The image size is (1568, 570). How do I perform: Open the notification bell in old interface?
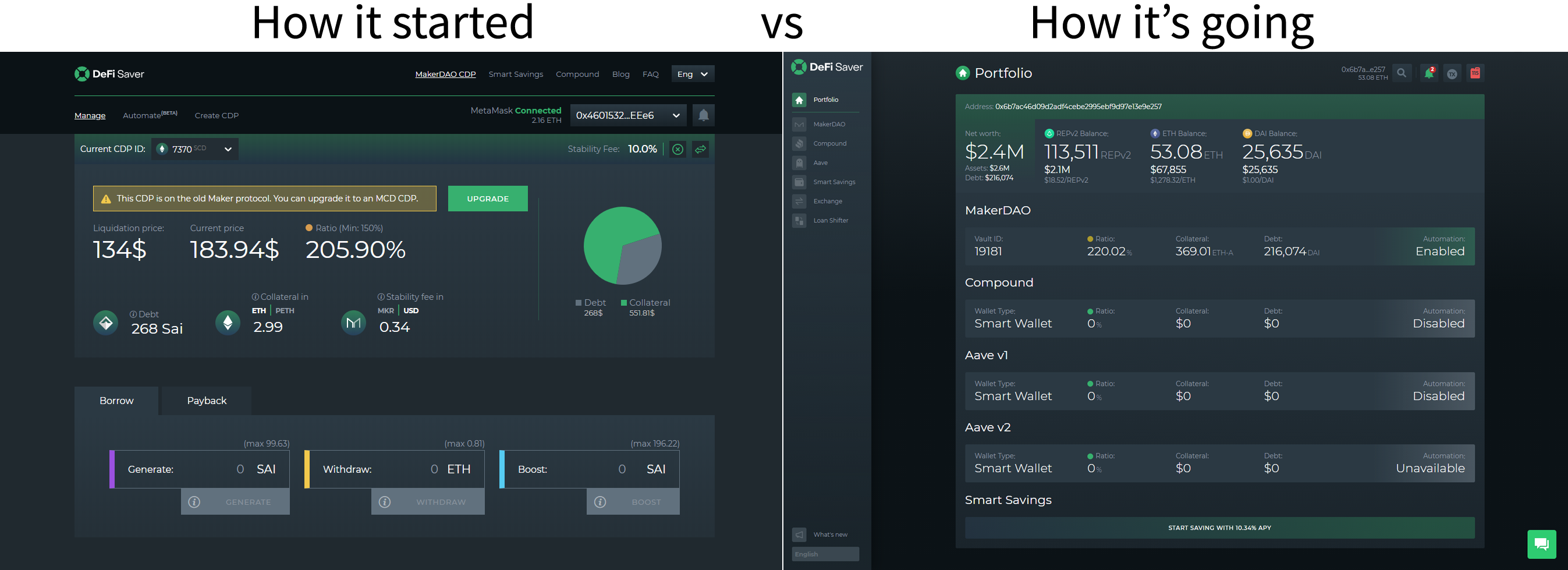coord(703,115)
